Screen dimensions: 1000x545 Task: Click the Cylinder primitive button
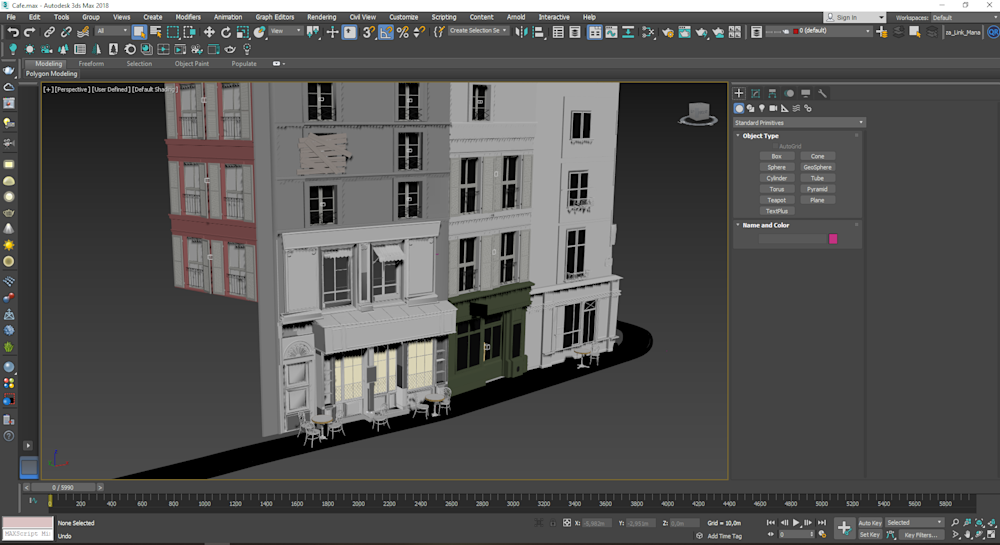(x=776, y=178)
